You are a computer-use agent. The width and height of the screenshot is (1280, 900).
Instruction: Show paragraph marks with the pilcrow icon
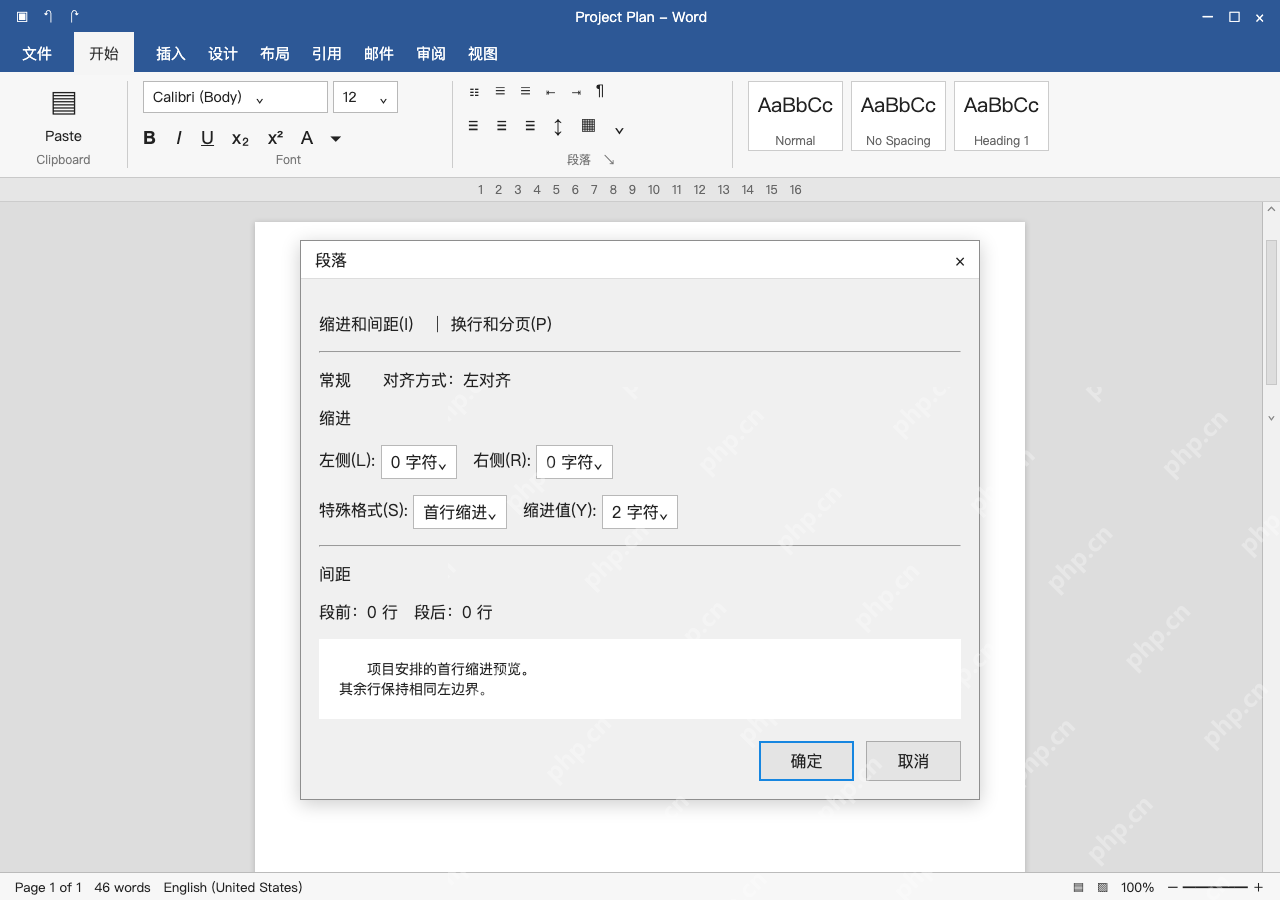click(600, 91)
